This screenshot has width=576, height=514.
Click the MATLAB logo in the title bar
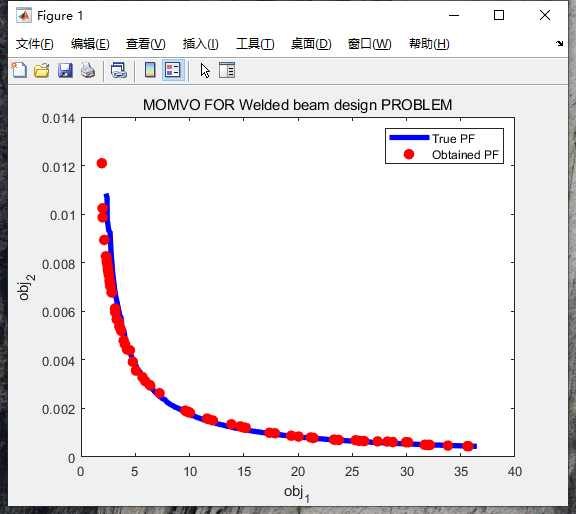(x=24, y=15)
